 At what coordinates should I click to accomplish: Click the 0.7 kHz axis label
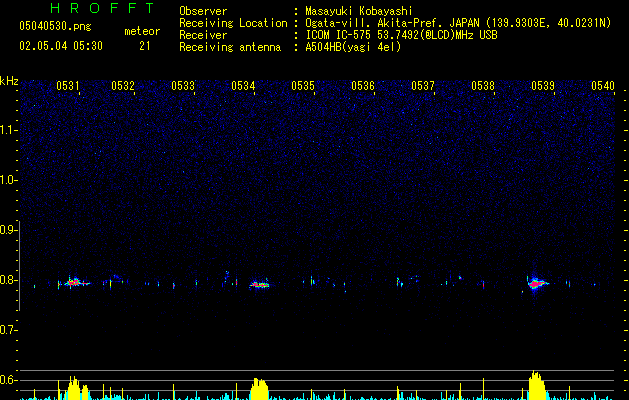(8, 330)
